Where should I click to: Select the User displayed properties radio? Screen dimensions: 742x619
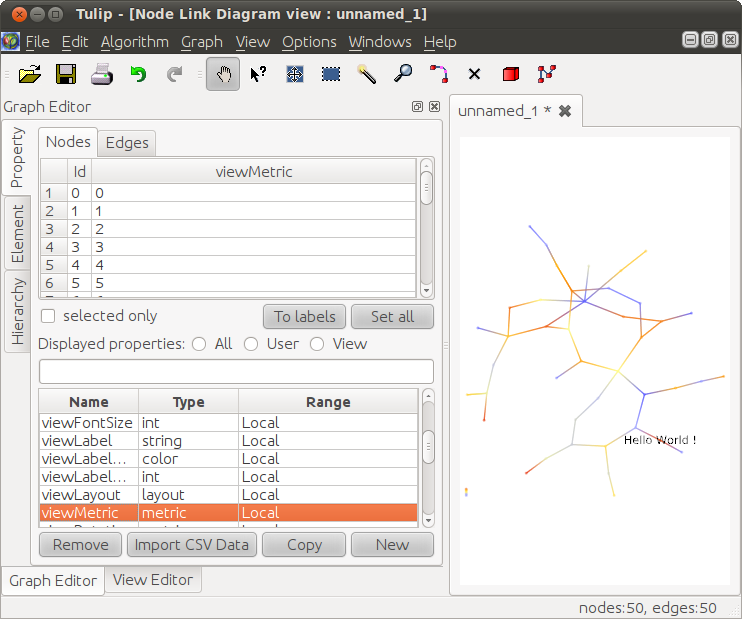(251, 344)
